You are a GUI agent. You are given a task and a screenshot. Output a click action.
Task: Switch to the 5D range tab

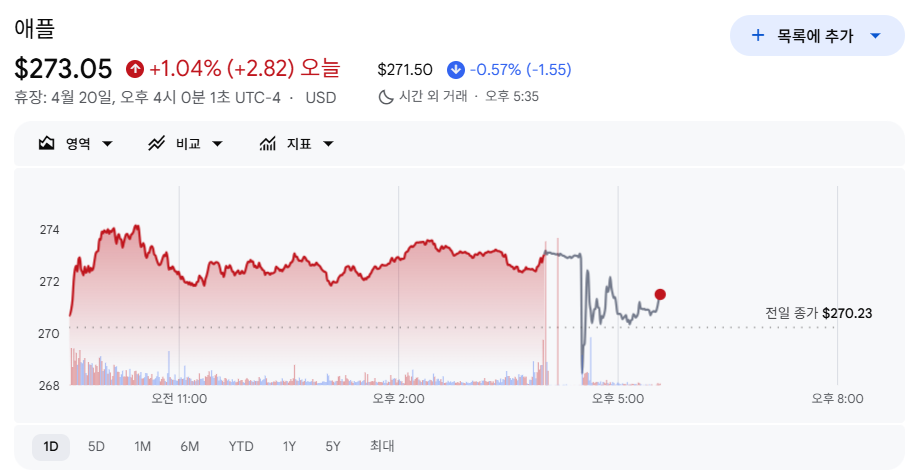96,447
